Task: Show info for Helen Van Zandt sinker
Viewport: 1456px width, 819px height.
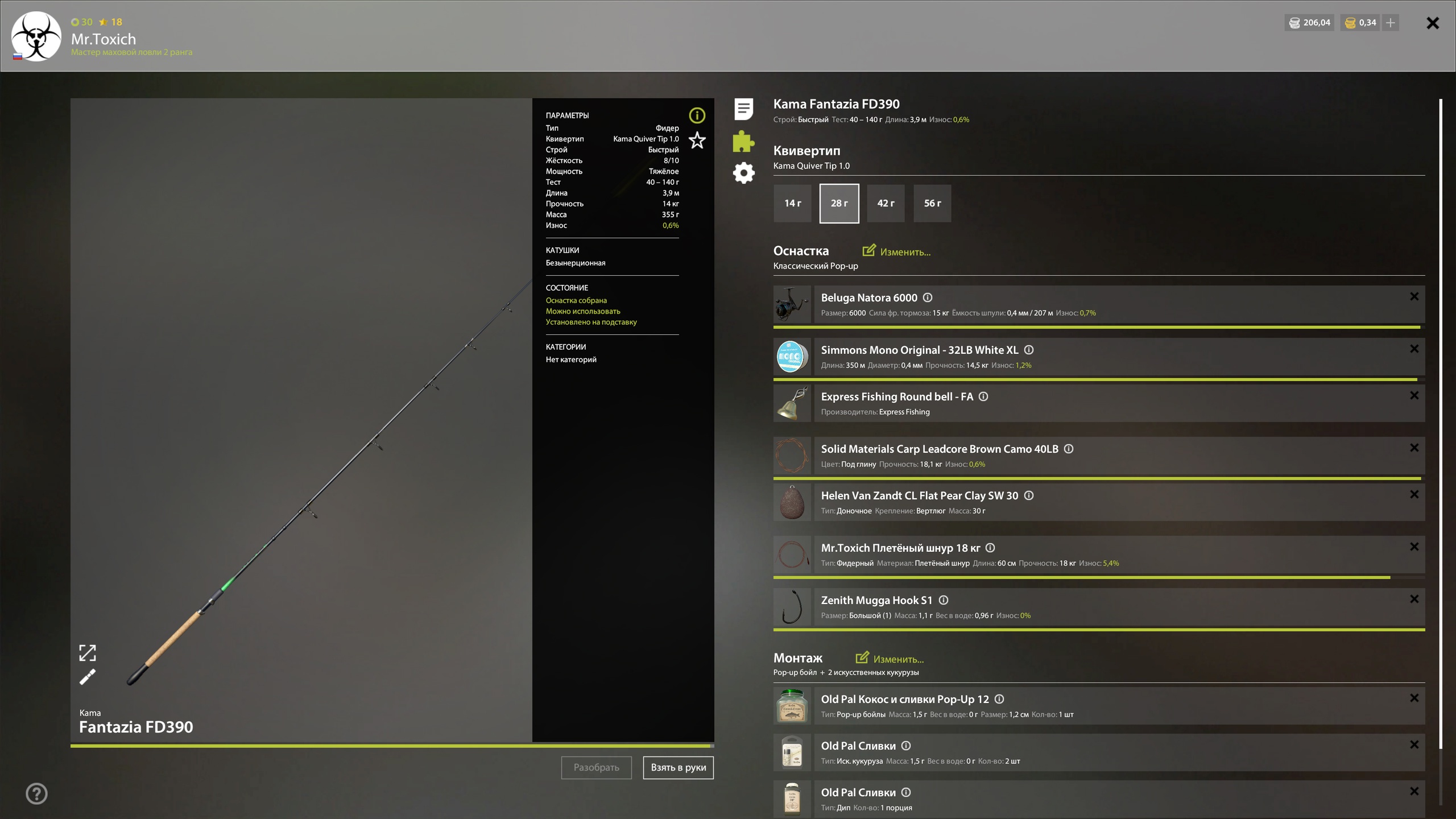Action: tap(1029, 495)
